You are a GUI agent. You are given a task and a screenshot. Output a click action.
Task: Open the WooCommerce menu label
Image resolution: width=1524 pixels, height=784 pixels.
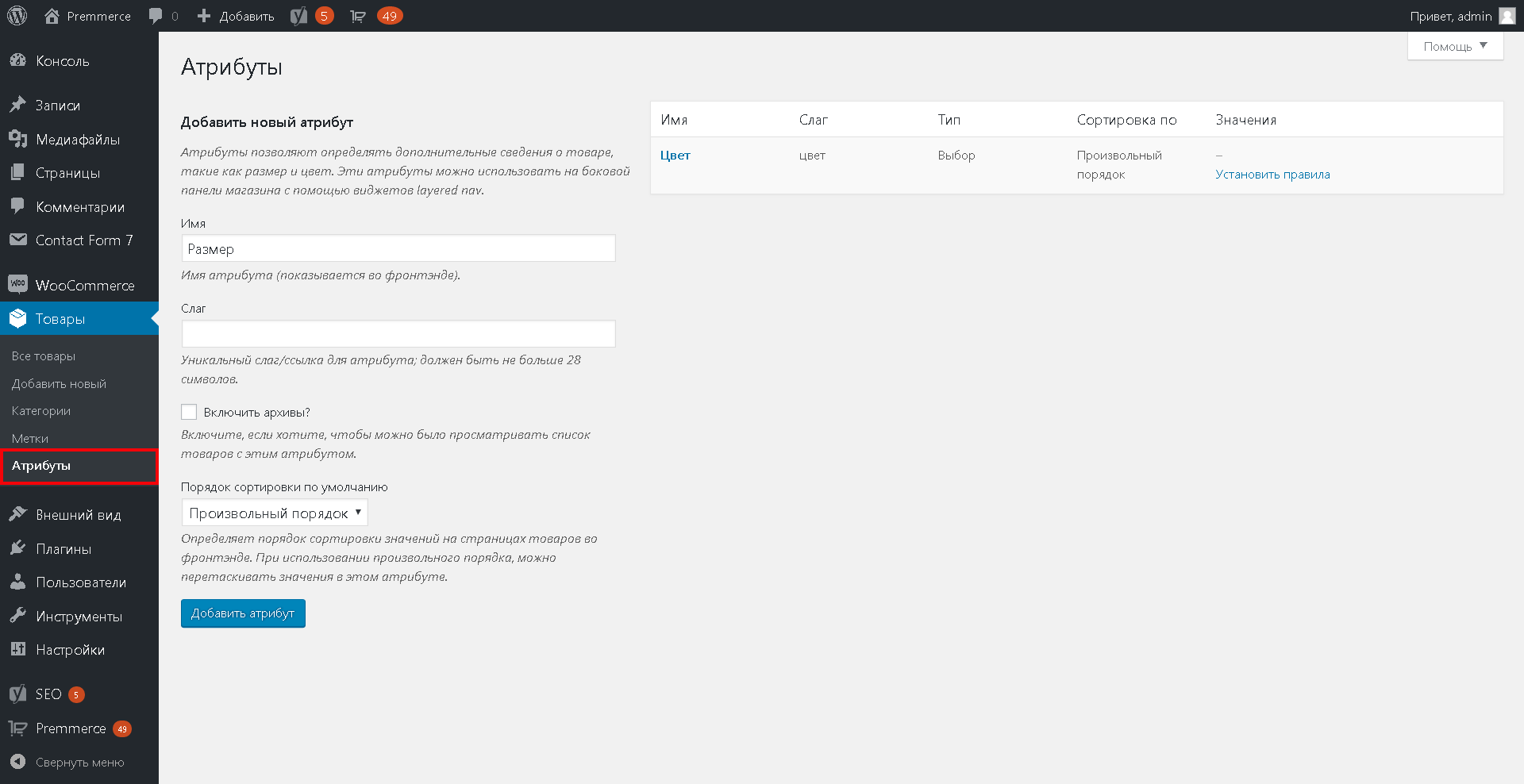[x=85, y=285]
